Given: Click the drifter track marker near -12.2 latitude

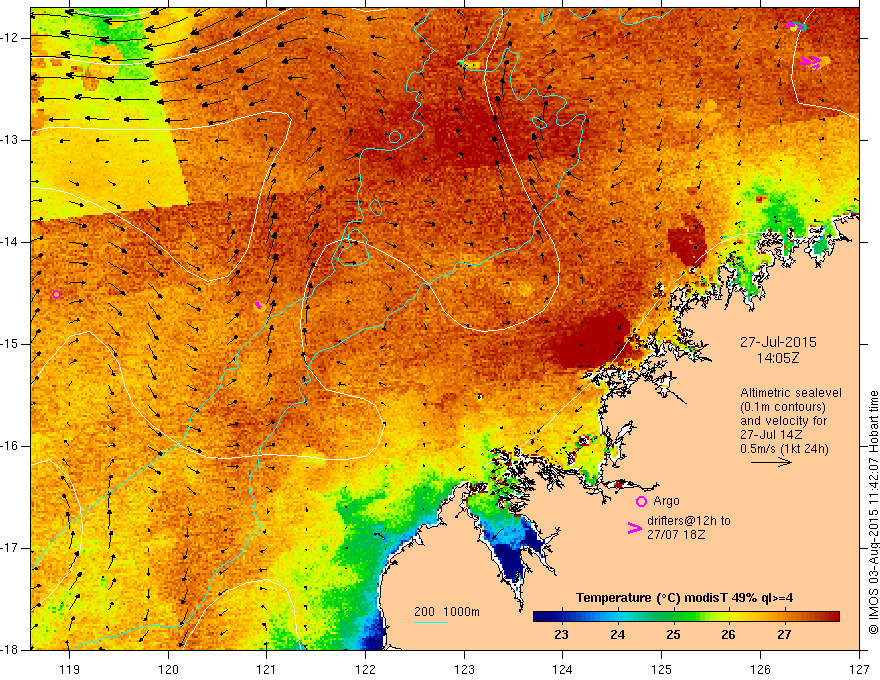Looking at the screenshot, I should (x=813, y=62).
